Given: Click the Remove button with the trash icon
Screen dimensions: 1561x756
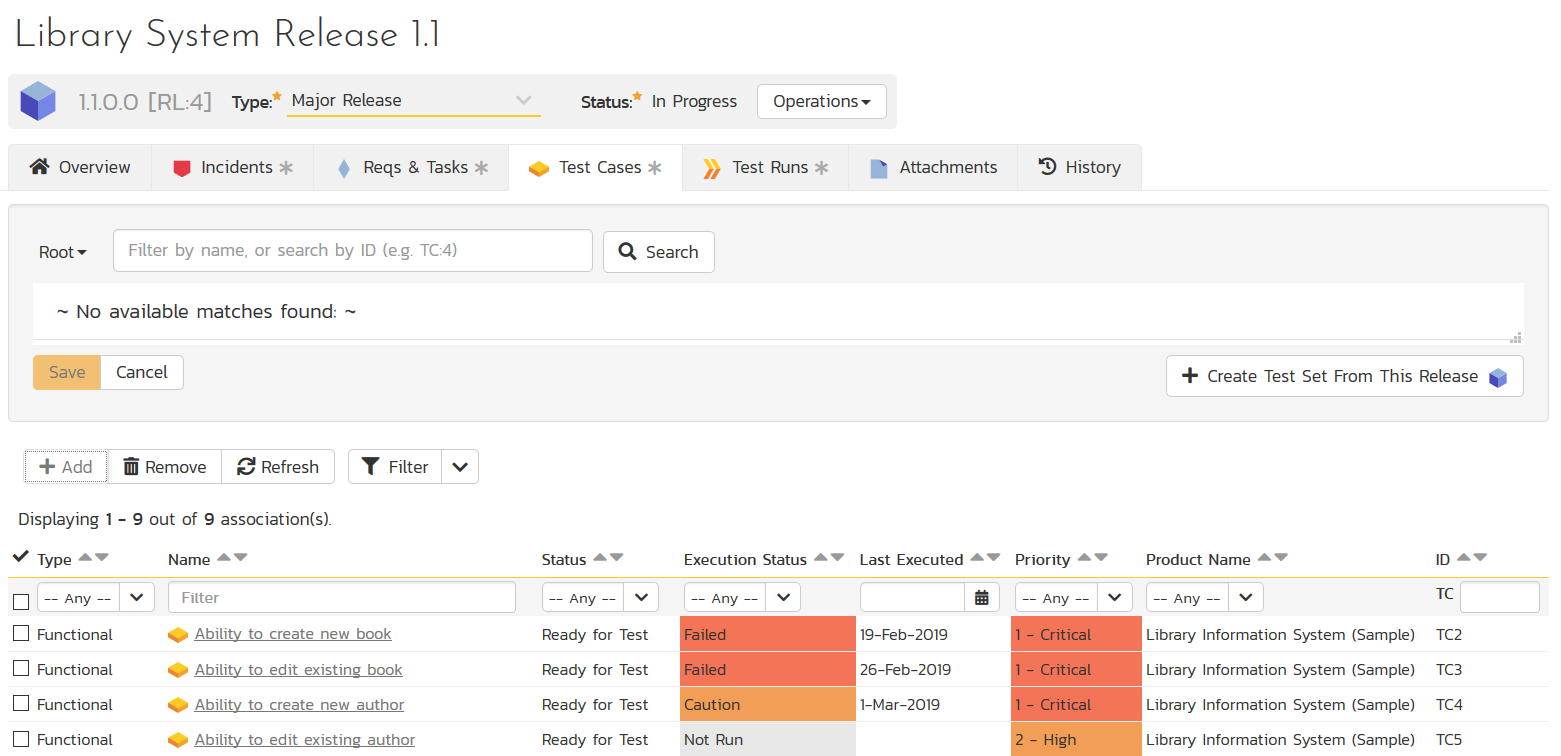Looking at the screenshot, I should 164,467.
